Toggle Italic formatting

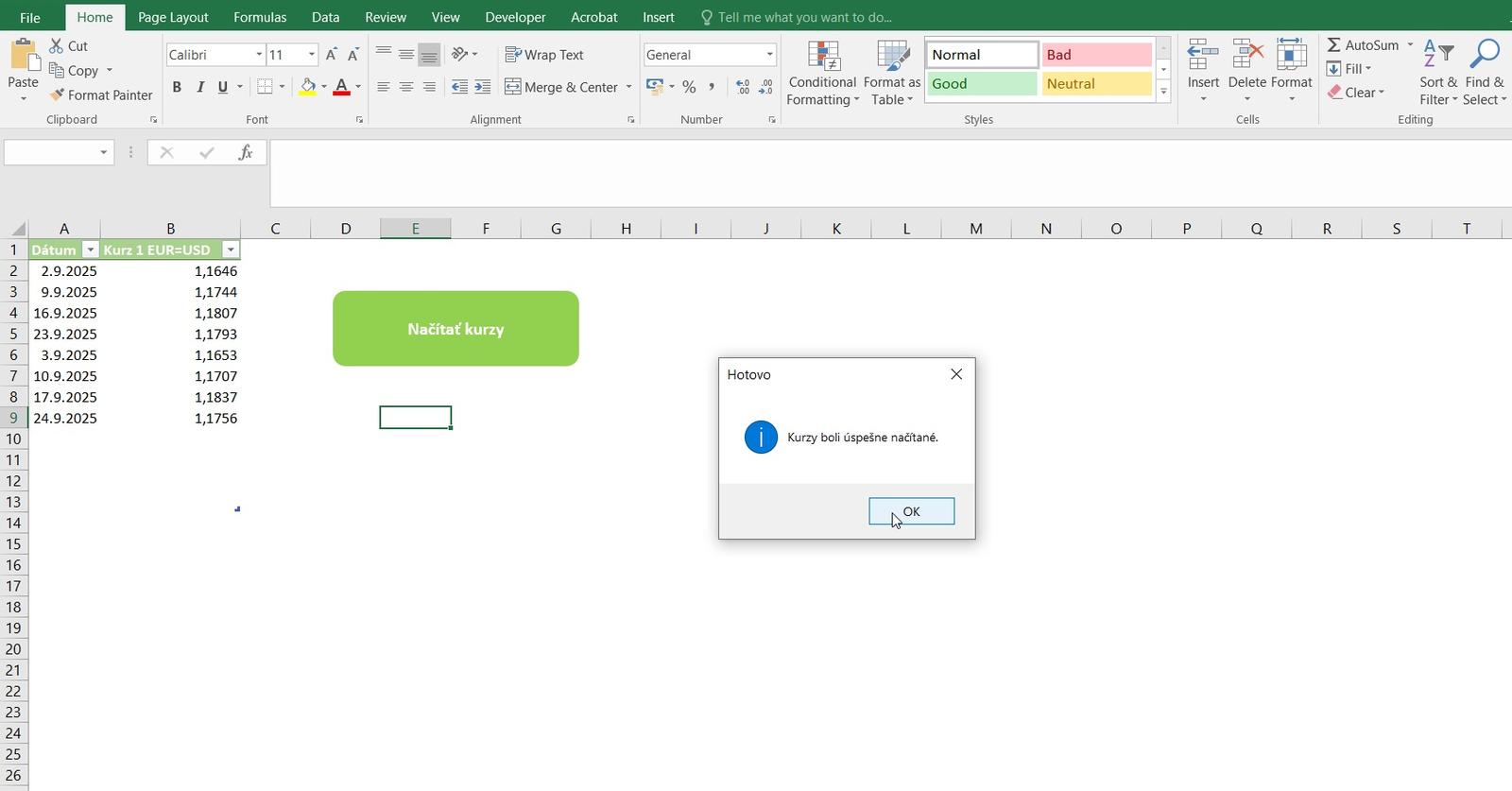click(x=199, y=87)
